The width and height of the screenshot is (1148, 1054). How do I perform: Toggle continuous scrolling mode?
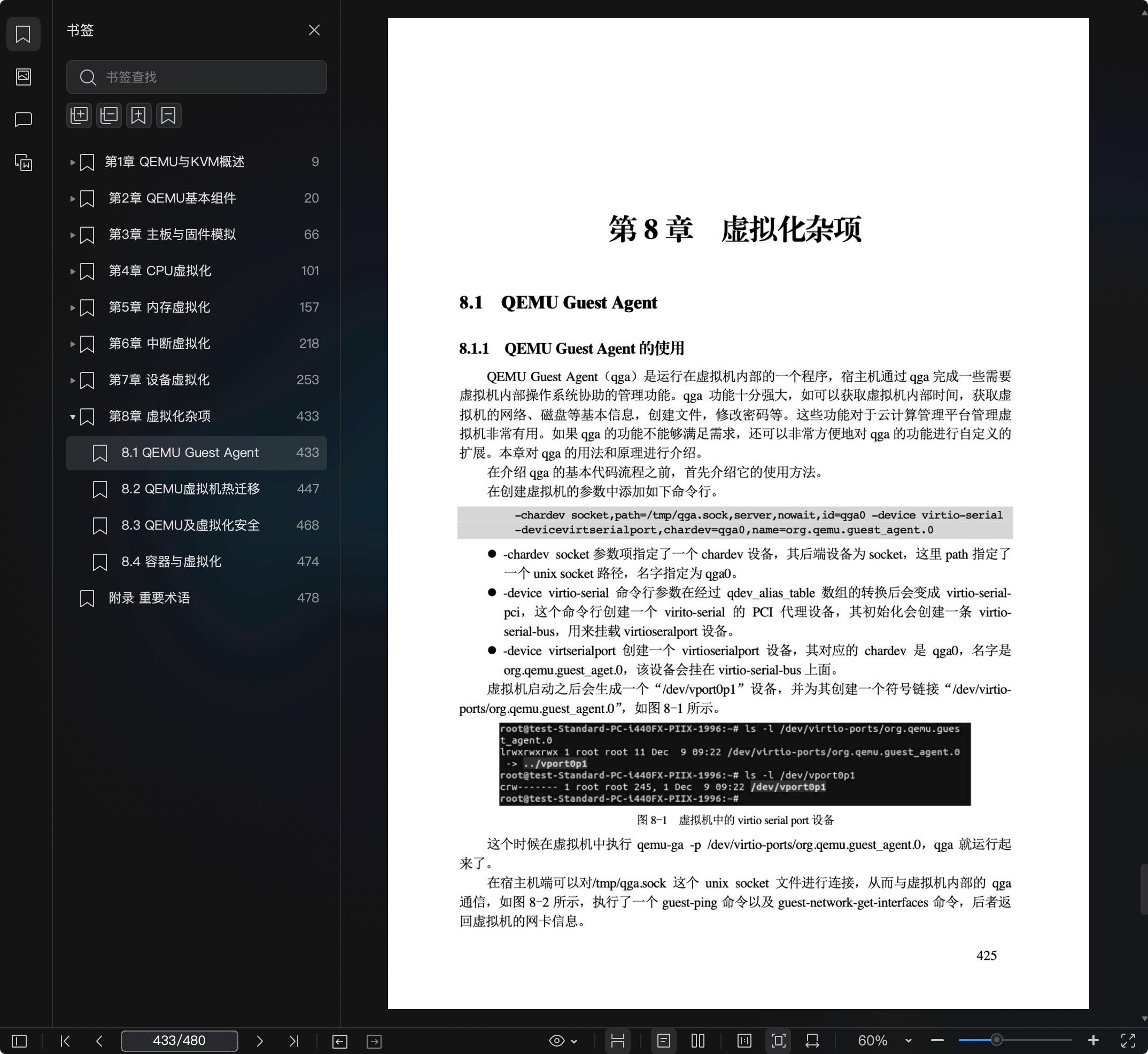point(618,1041)
